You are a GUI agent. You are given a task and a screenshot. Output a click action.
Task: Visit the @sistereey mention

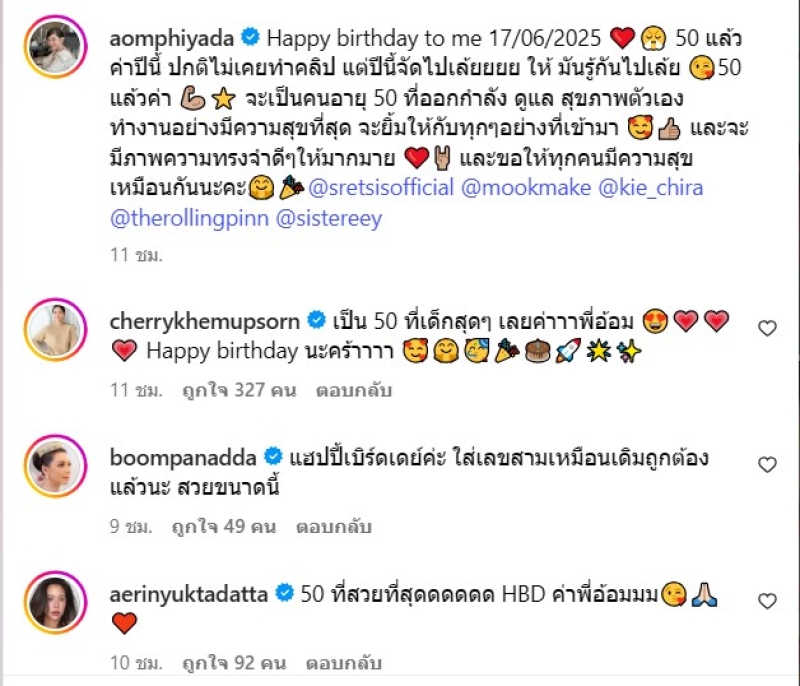[x=329, y=218]
